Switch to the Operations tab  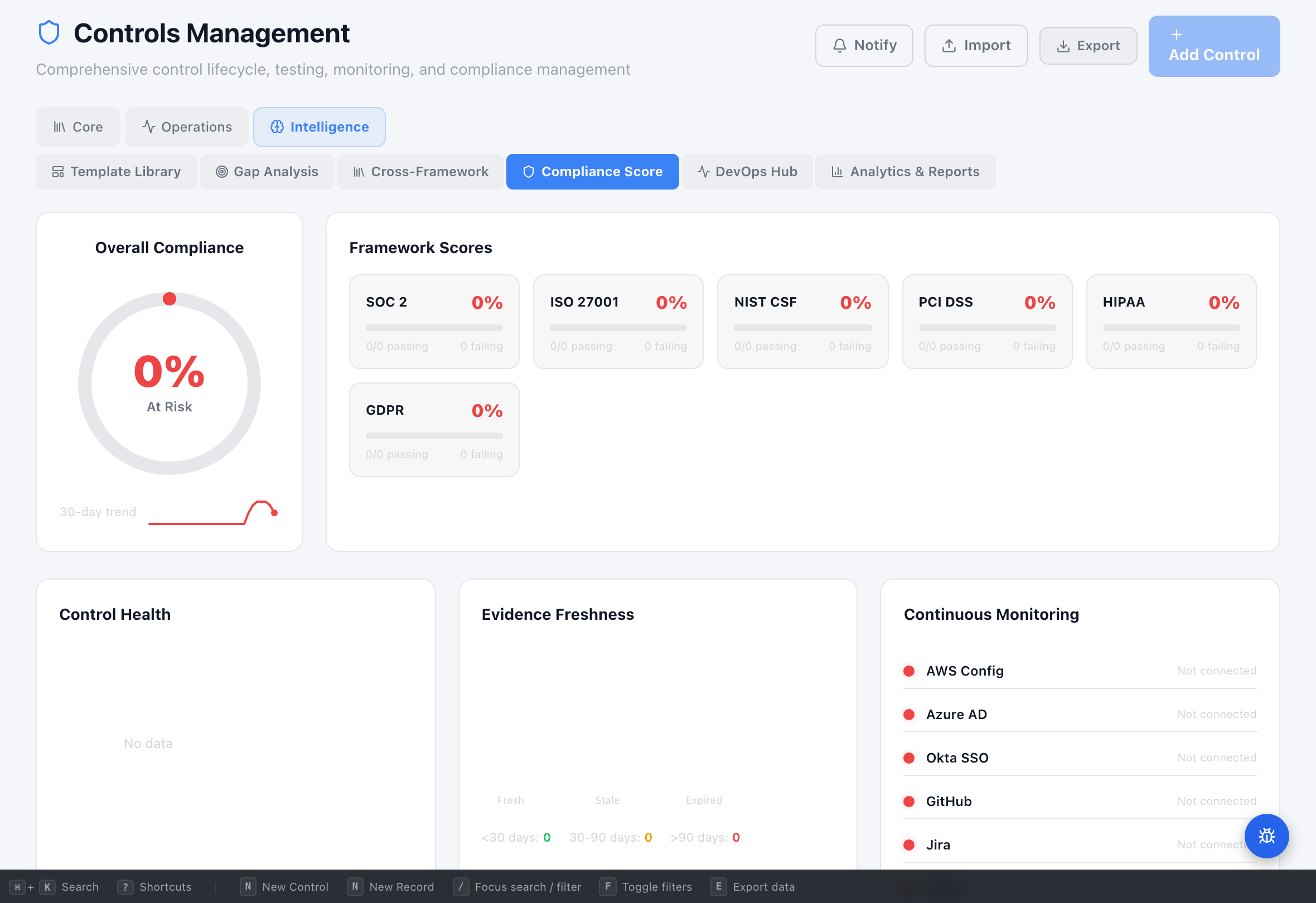tap(186, 127)
